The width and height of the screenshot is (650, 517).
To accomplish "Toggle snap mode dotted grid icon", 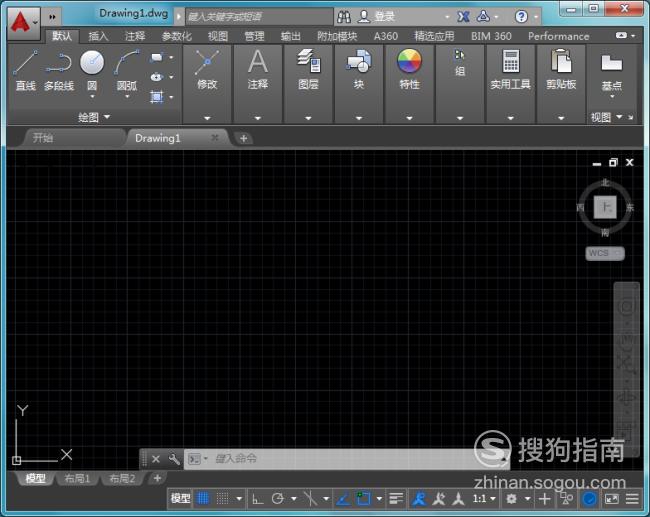I will [223, 498].
